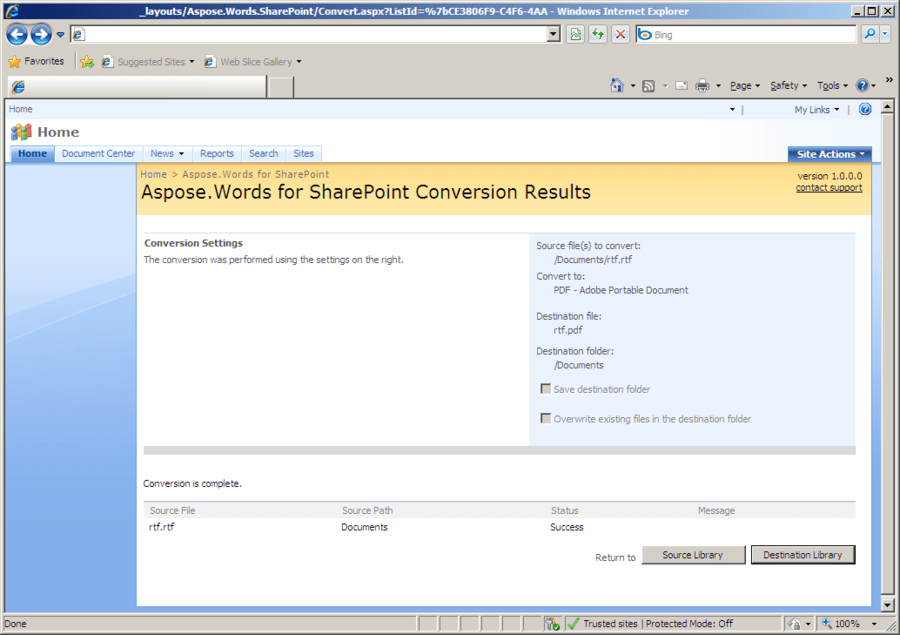
Task: Click the RSS feeds icon
Action: click(649, 86)
